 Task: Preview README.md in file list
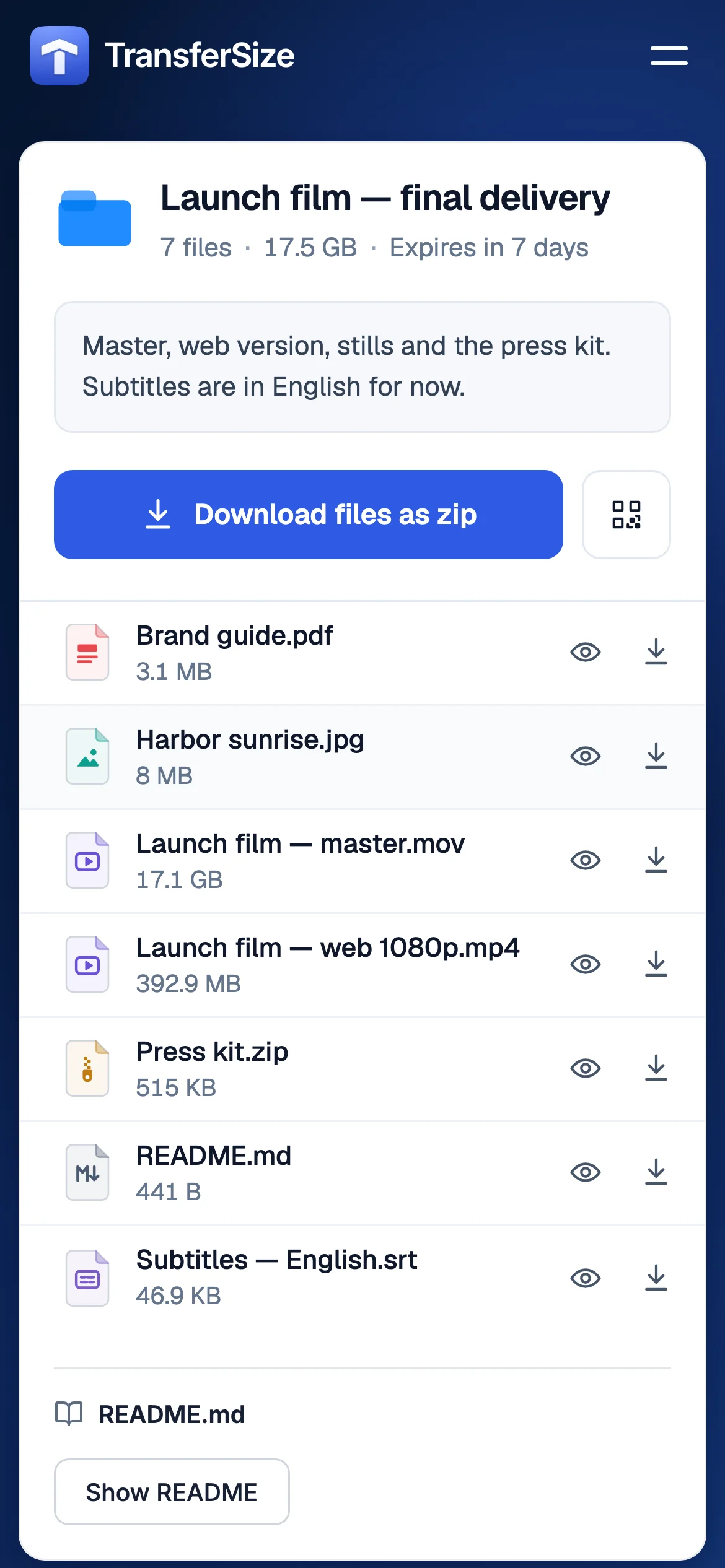[x=586, y=1172]
